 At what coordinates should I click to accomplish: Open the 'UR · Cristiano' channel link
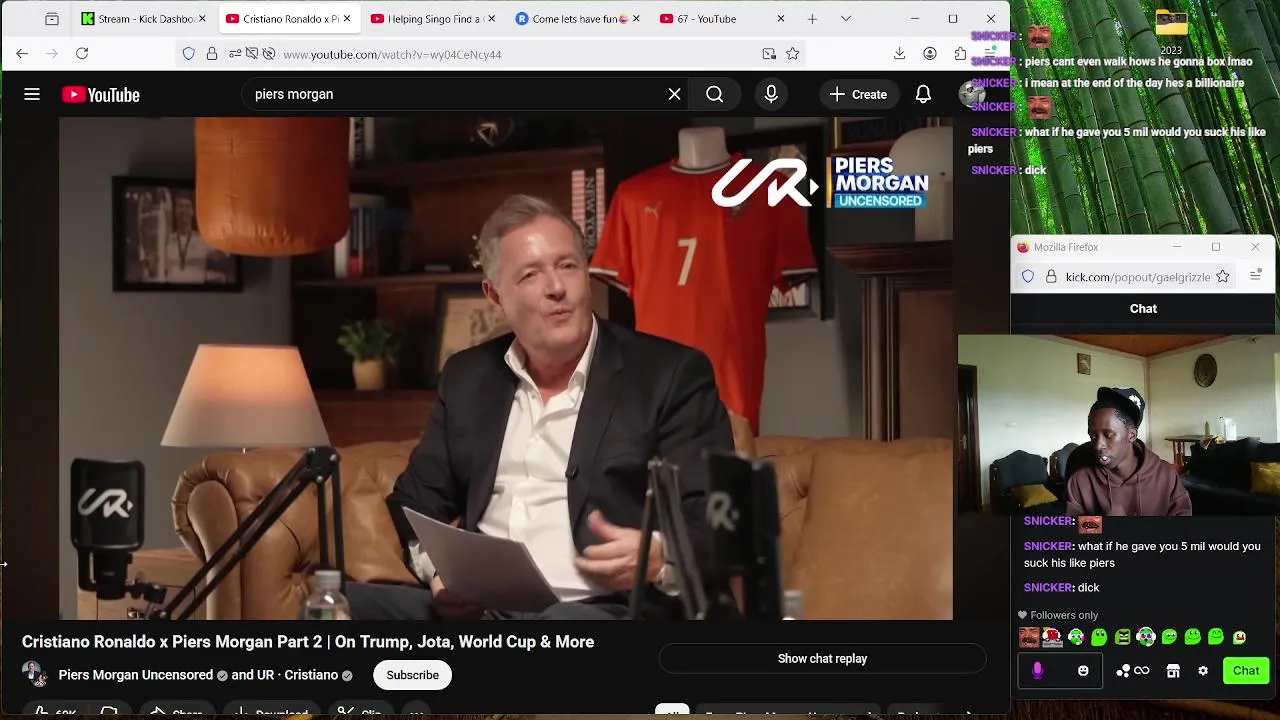pyautogui.click(x=297, y=675)
